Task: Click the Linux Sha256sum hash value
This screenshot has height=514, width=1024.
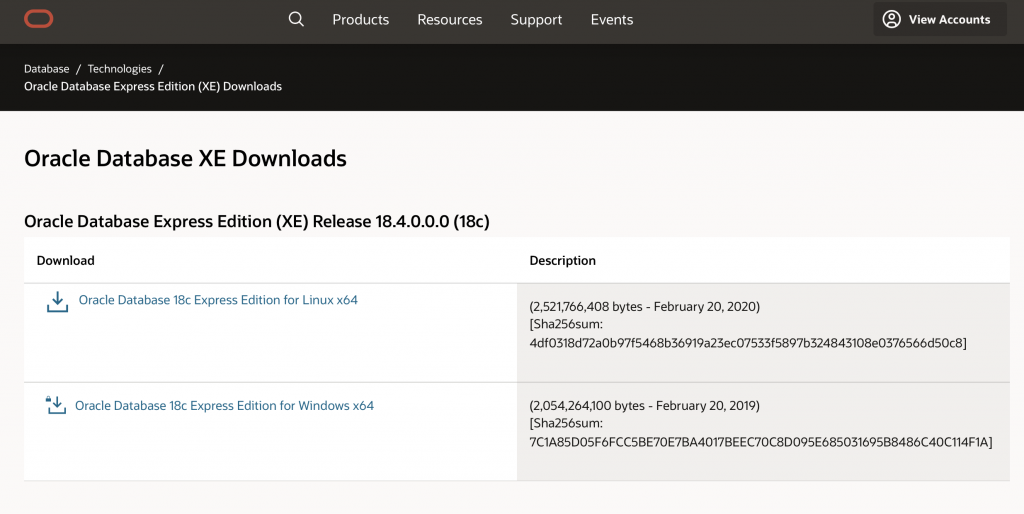Action: click(747, 343)
